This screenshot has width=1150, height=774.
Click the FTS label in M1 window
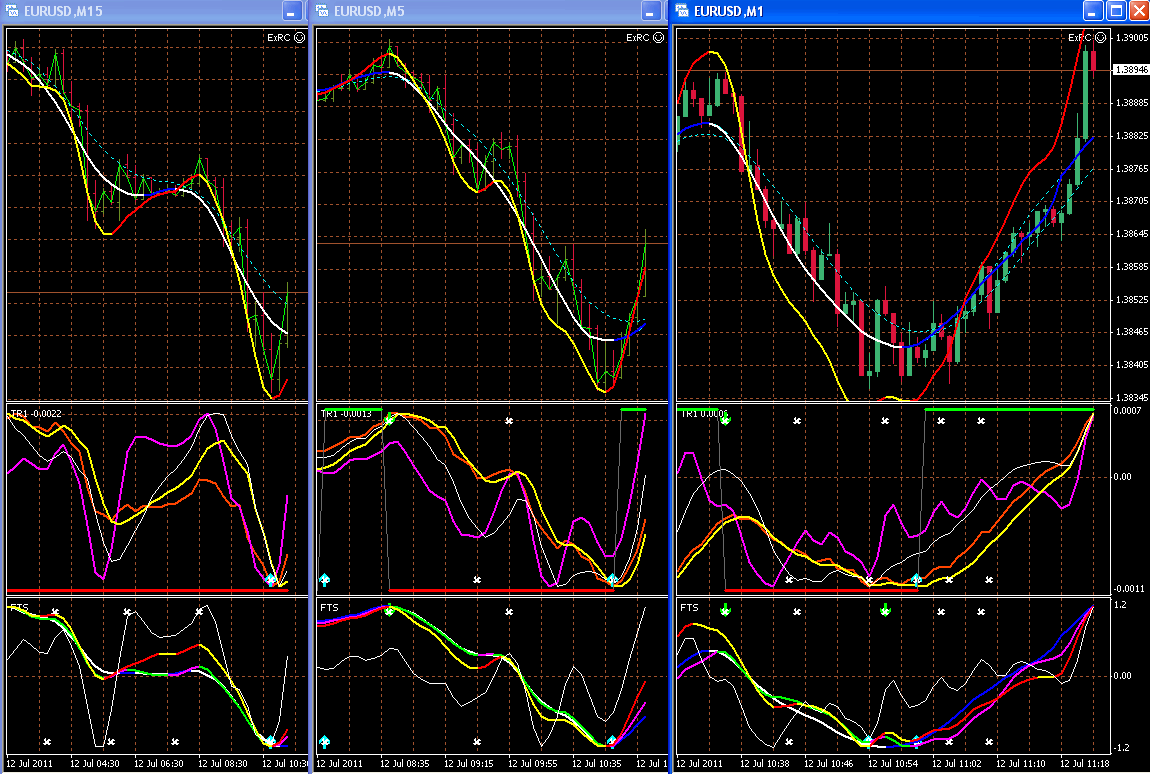[x=689, y=607]
